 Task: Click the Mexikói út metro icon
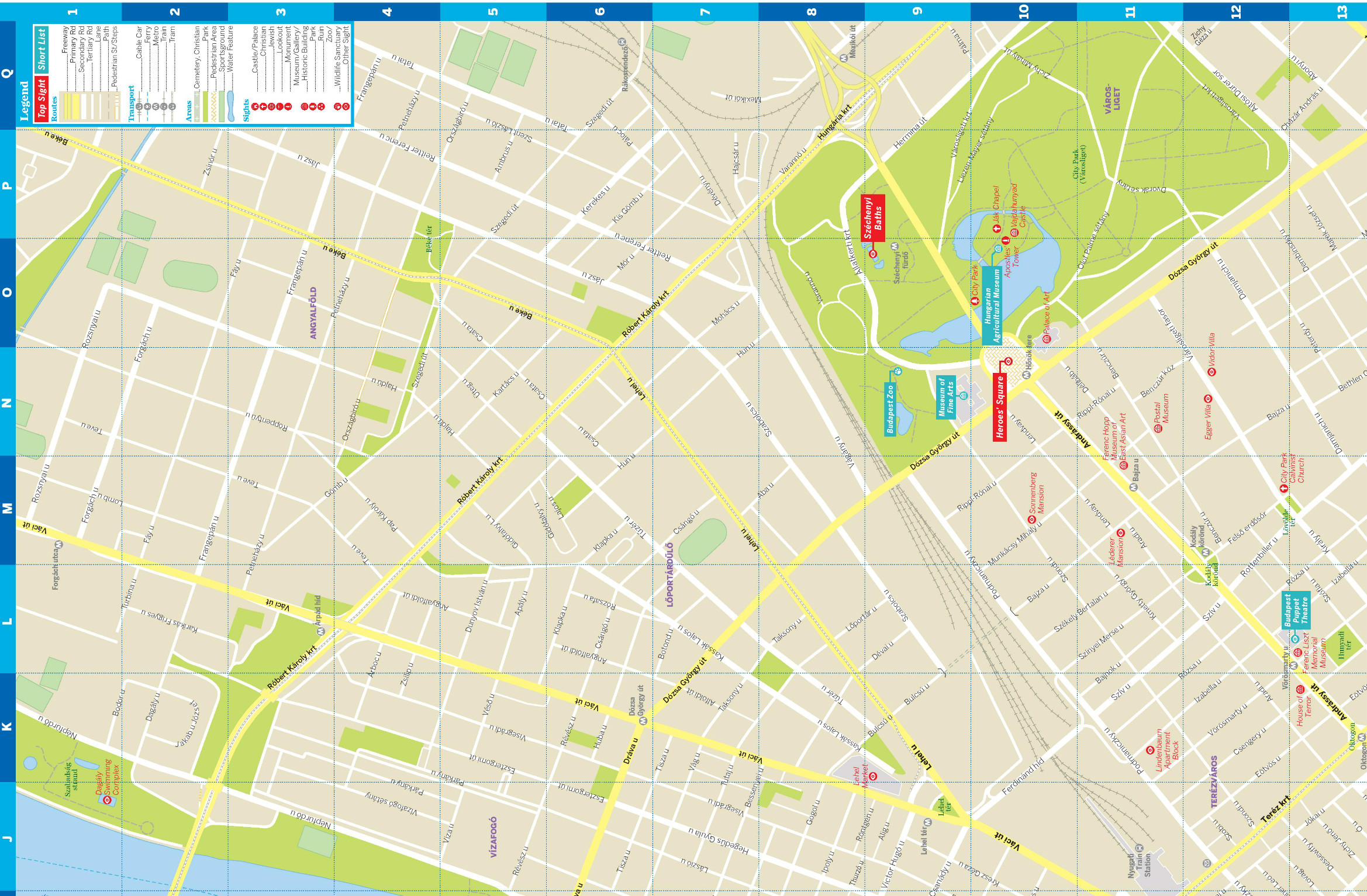pos(843,58)
